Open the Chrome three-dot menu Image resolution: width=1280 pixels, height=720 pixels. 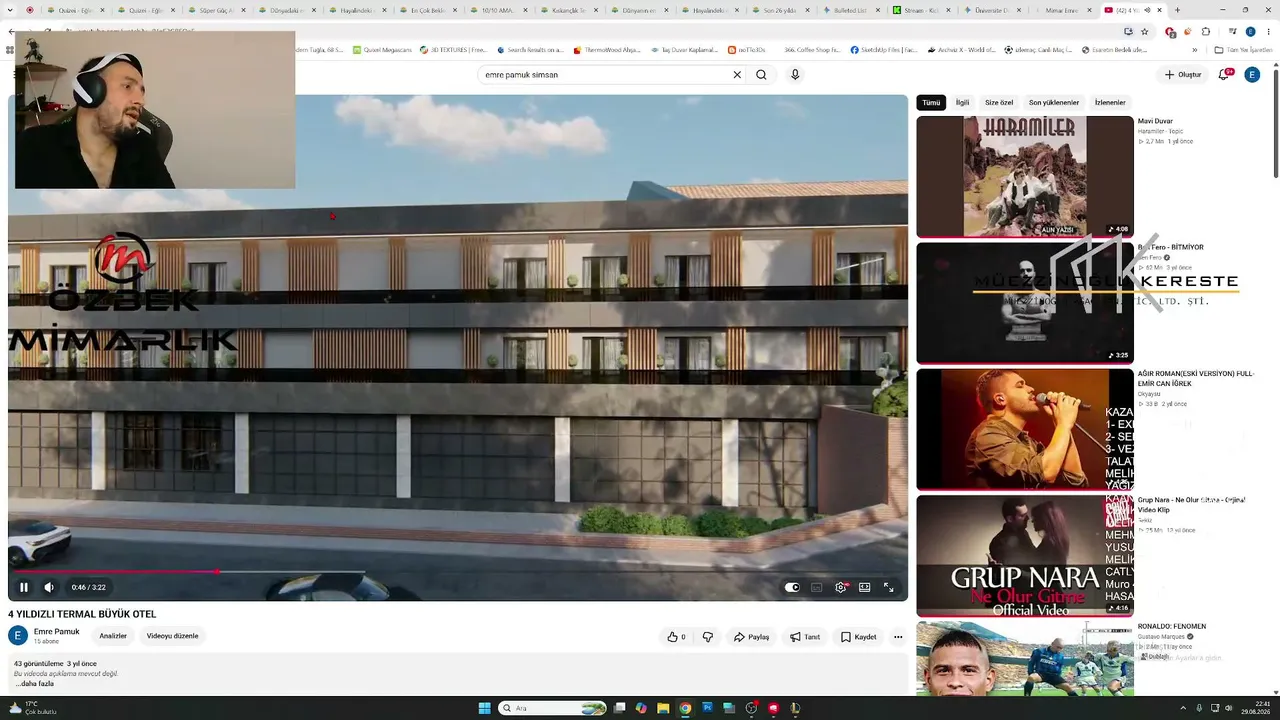click(x=1268, y=32)
